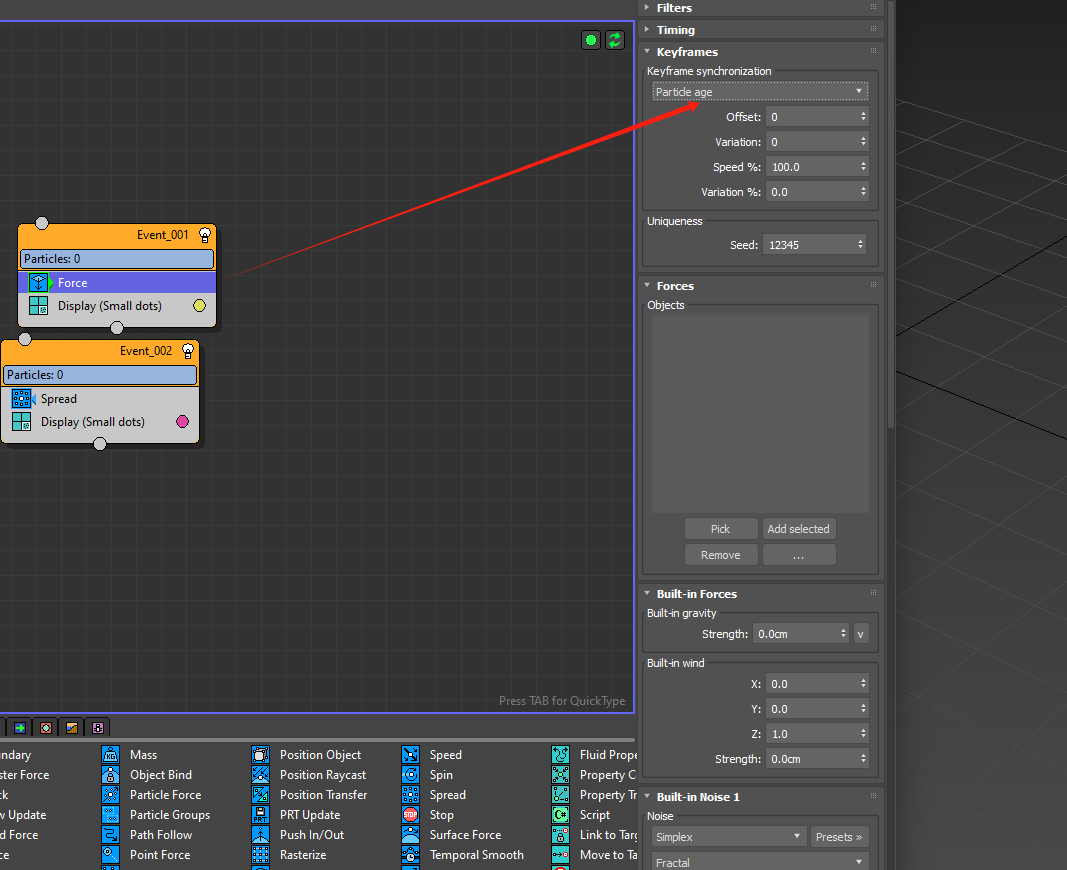Pick the PRT Update operator icon
The width and height of the screenshot is (1067, 870).
[261, 815]
